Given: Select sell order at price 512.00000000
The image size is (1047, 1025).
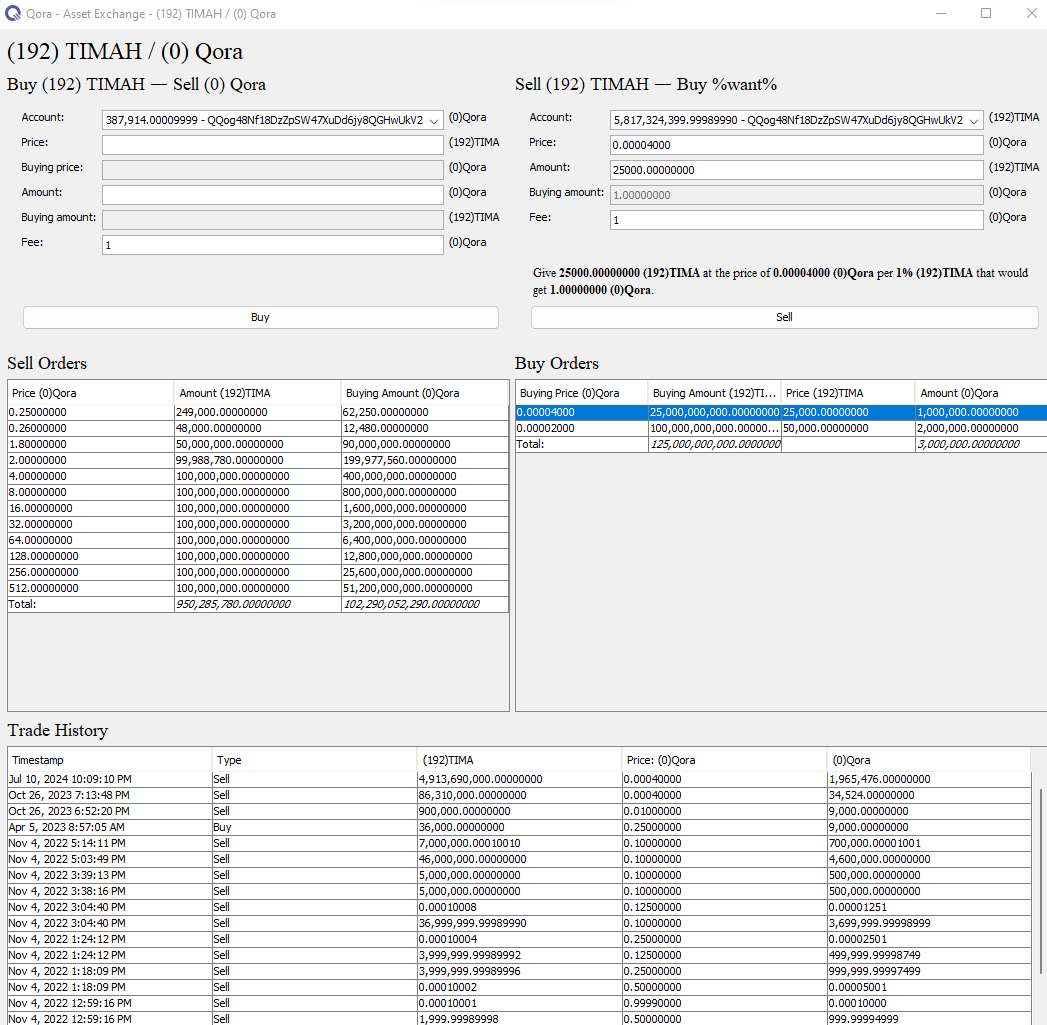Looking at the screenshot, I should (x=258, y=589).
